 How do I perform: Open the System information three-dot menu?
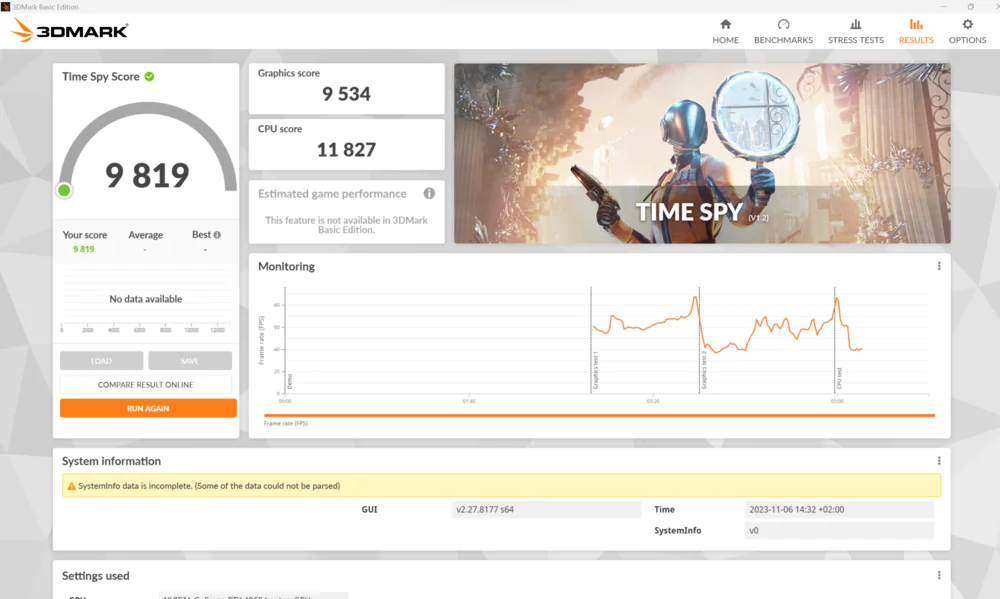[x=939, y=461]
